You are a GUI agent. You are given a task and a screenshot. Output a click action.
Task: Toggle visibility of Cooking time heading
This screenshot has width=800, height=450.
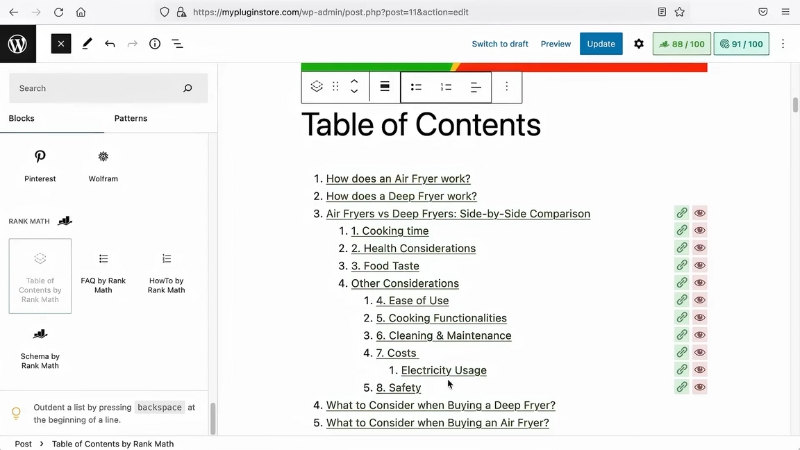[699, 231]
